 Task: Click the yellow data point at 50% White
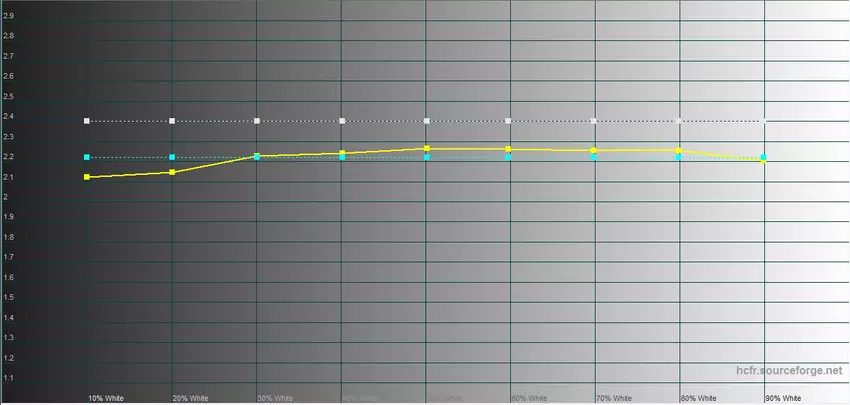(x=427, y=148)
